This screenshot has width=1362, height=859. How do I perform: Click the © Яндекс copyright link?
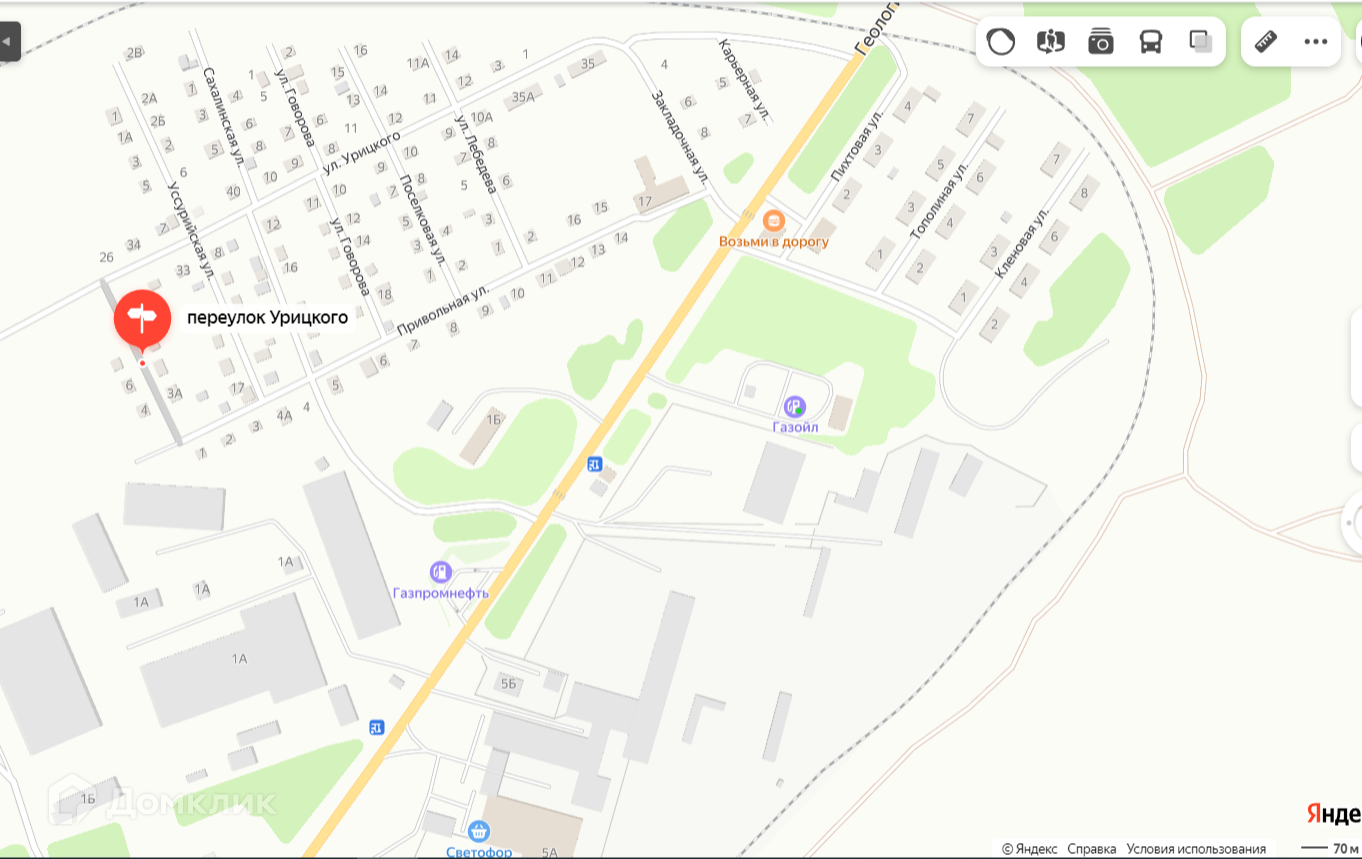[1030, 849]
